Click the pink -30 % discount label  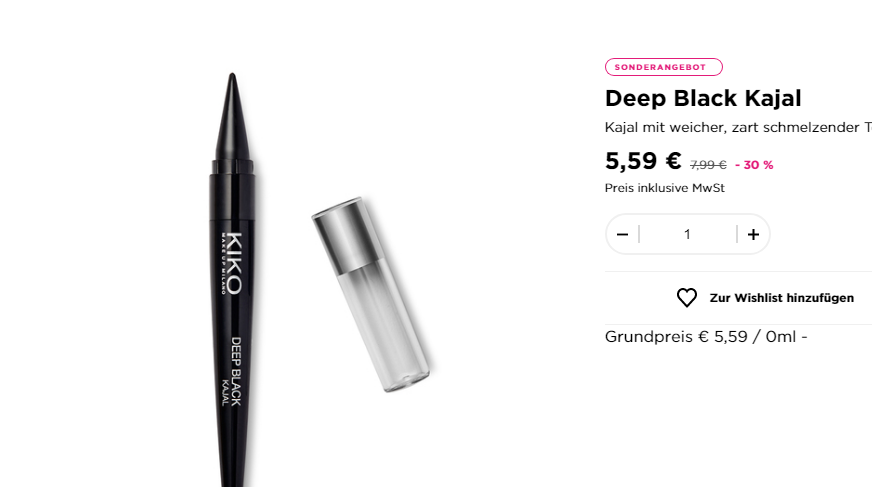(x=754, y=165)
